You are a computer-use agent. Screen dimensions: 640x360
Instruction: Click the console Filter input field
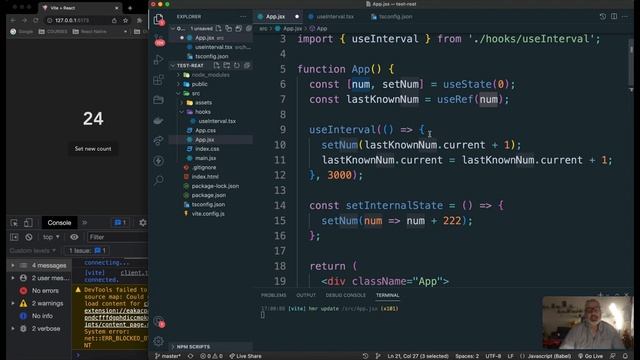117,237
